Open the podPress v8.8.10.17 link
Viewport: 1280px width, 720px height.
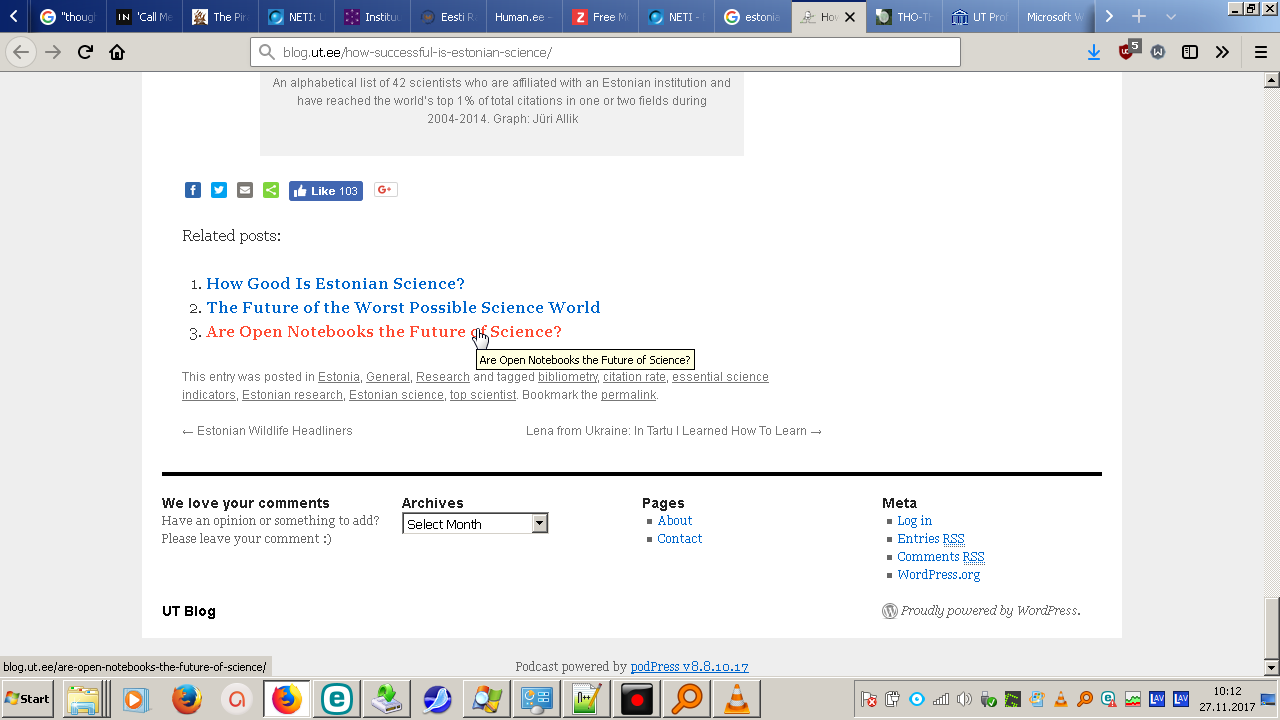pos(690,667)
